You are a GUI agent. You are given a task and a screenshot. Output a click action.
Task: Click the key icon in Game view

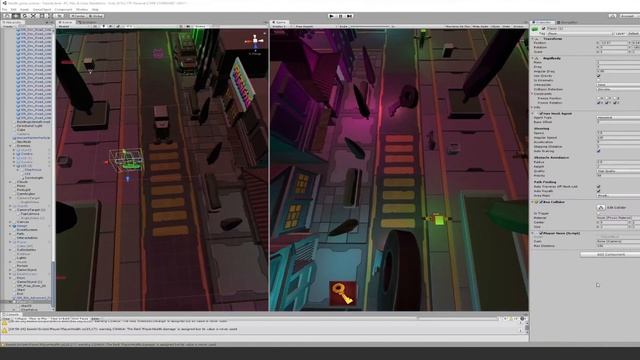click(343, 293)
